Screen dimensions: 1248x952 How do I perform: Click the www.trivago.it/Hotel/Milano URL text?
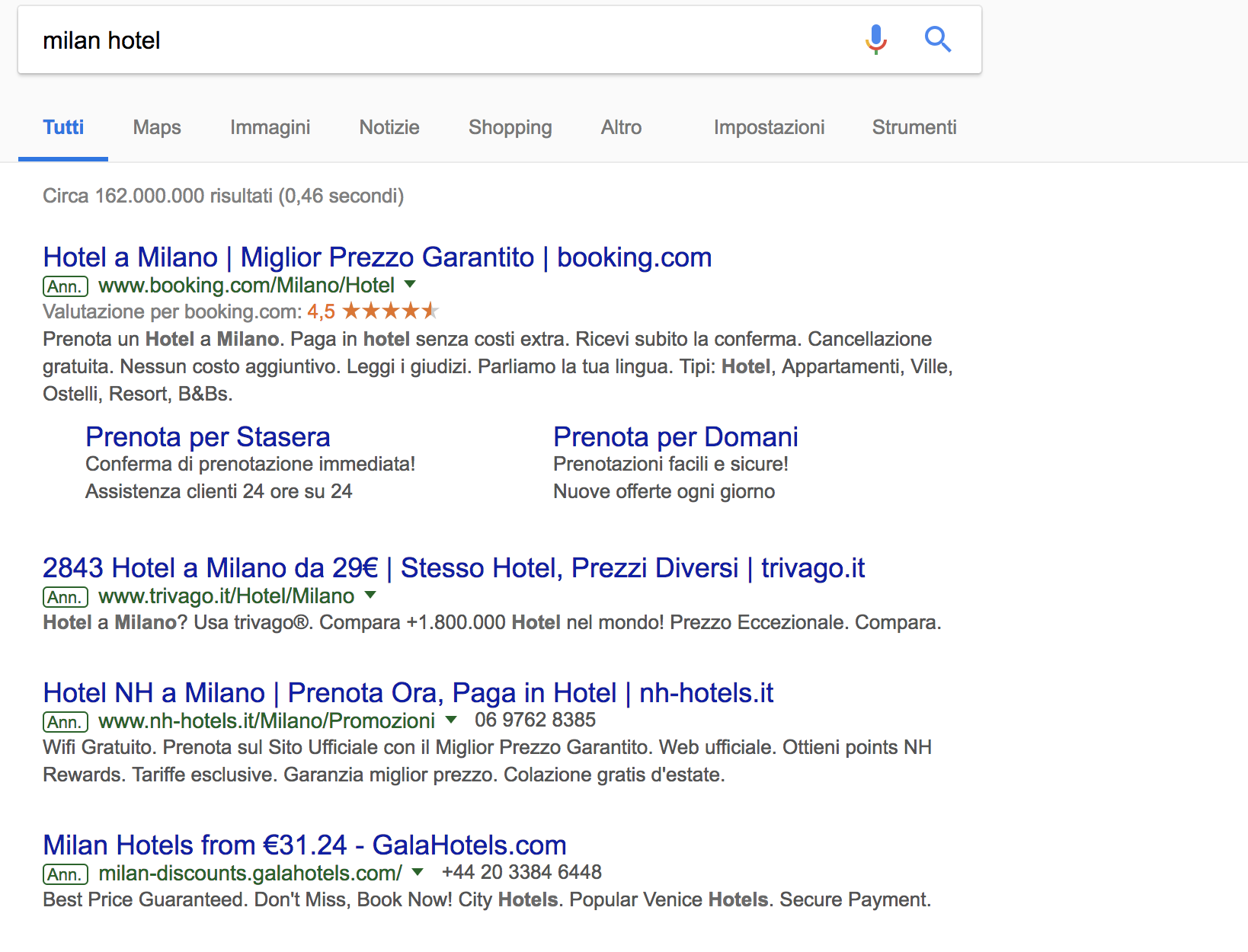pyautogui.click(x=226, y=596)
